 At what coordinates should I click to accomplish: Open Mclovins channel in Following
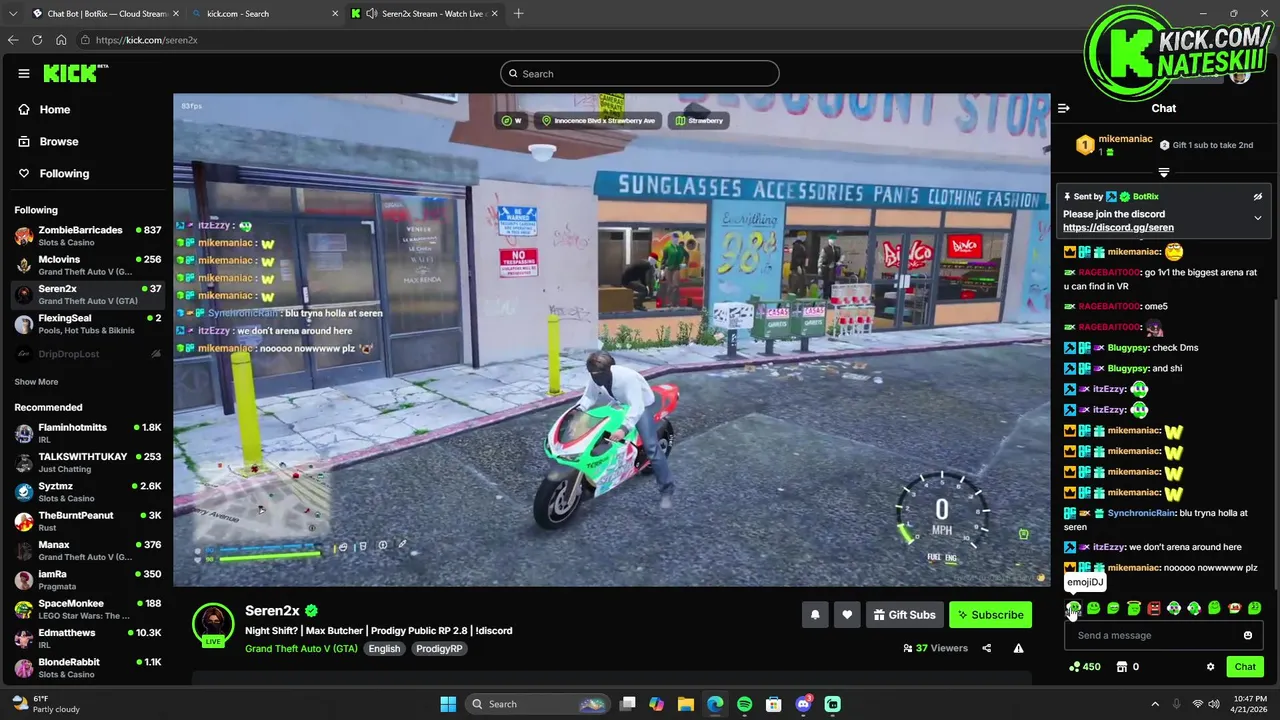(x=88, y=265)
